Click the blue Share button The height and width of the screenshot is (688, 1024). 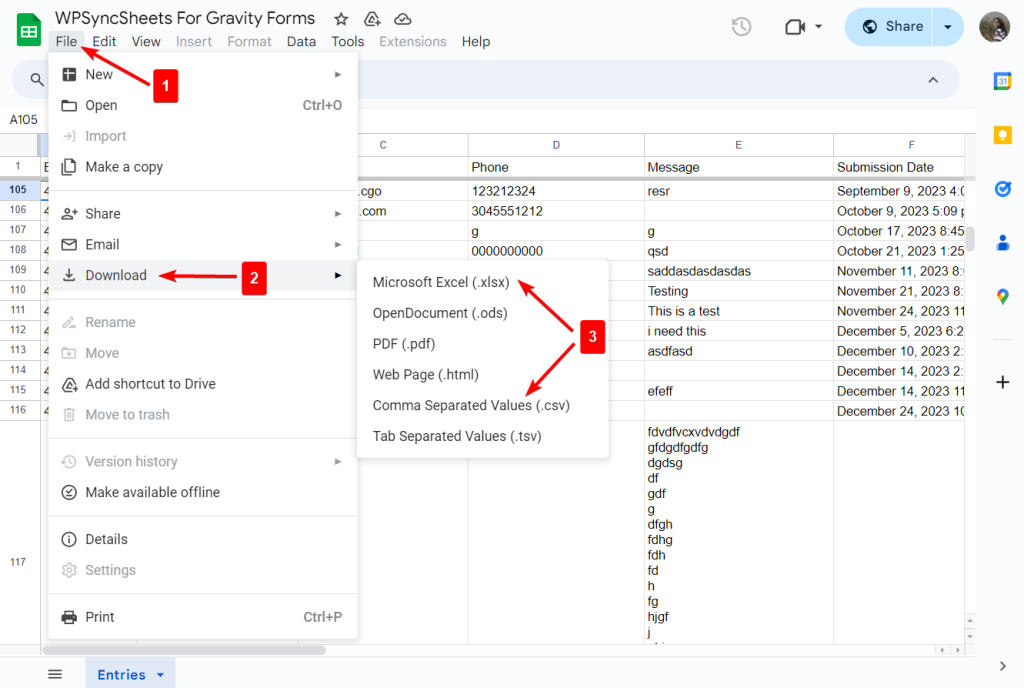click(x=890, y=27)
